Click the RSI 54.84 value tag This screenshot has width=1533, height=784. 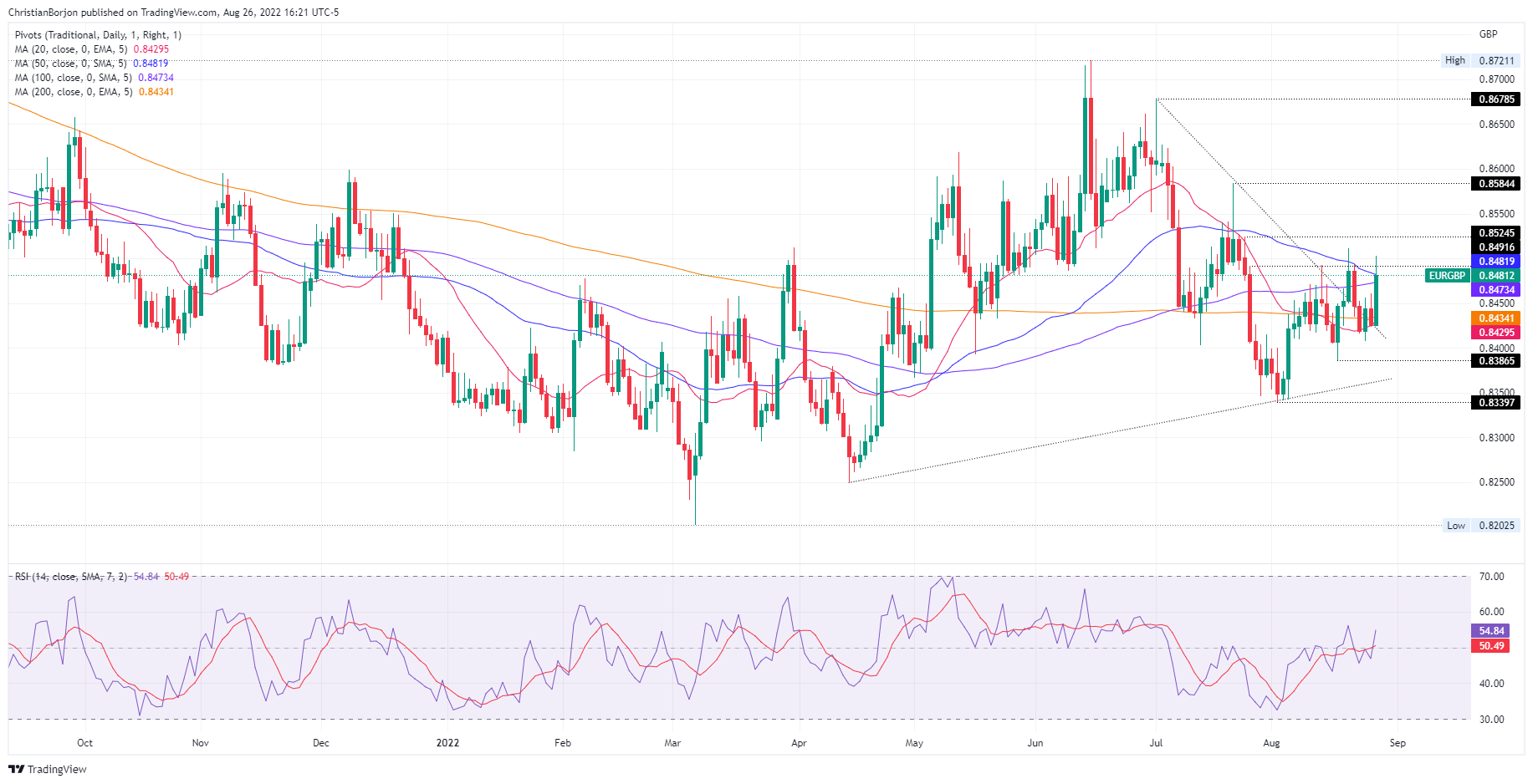pos(1490,631)
